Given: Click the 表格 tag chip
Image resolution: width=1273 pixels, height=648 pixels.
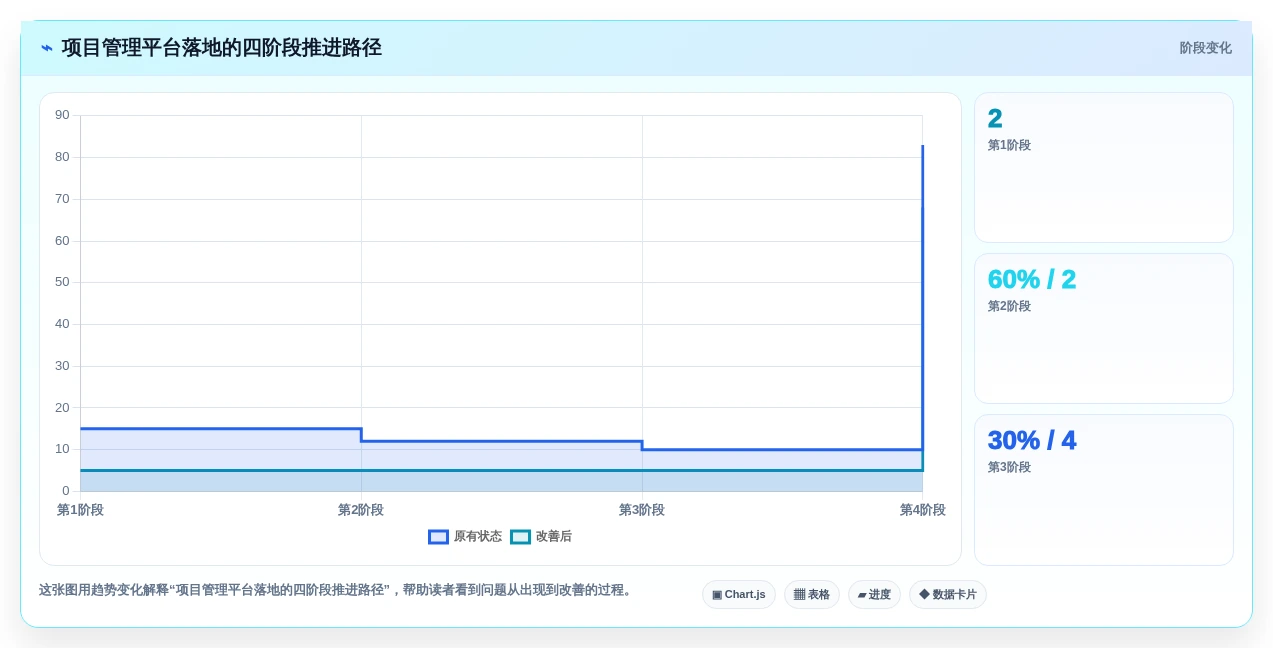Looking at the screenshot, I should point(811,594).
